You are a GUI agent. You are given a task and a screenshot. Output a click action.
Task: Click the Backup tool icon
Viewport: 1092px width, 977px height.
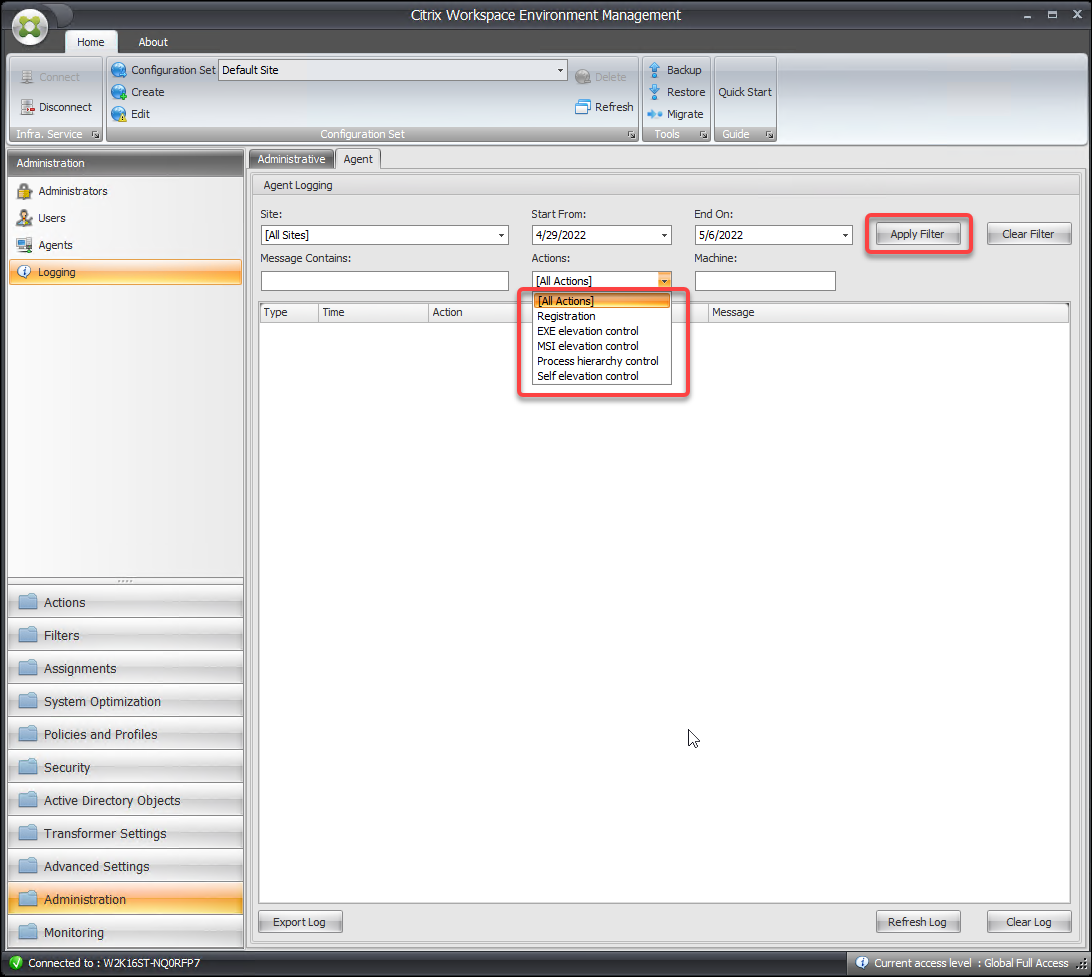click(x=655, y=70)
